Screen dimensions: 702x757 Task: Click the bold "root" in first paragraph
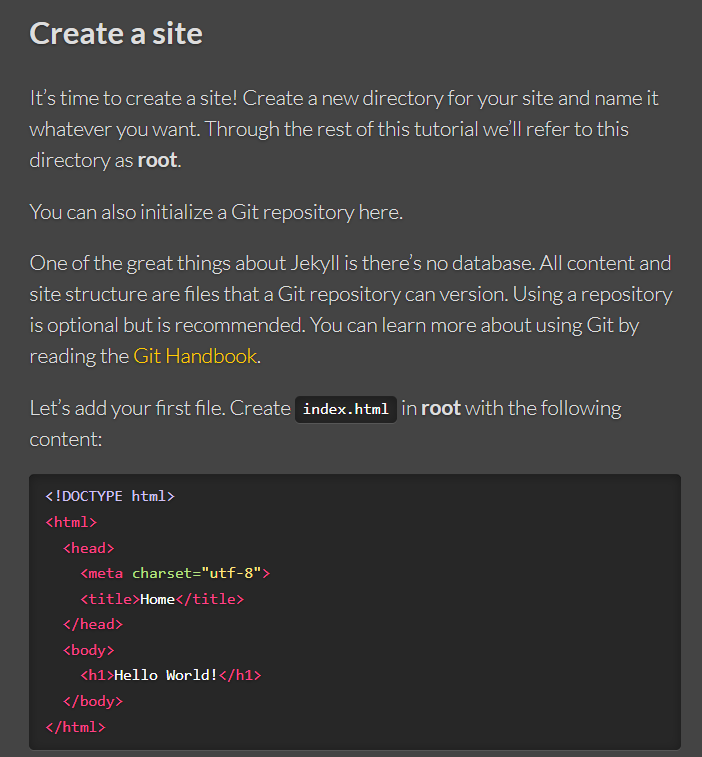coord(157,160)
